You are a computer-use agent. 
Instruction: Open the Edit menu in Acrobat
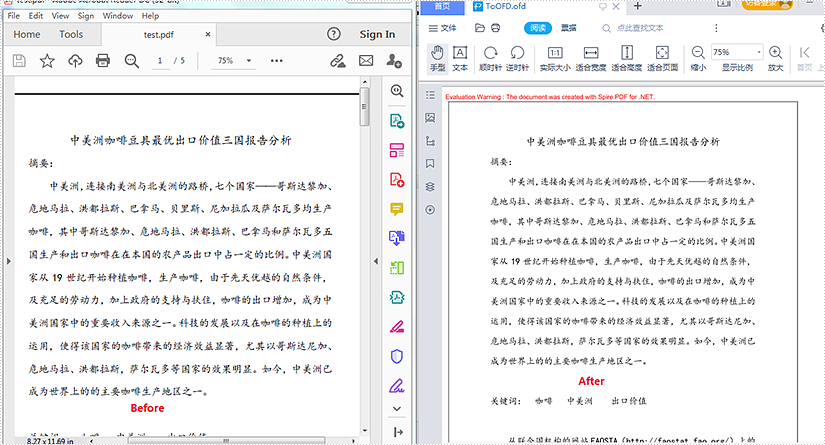coord(36,16)
